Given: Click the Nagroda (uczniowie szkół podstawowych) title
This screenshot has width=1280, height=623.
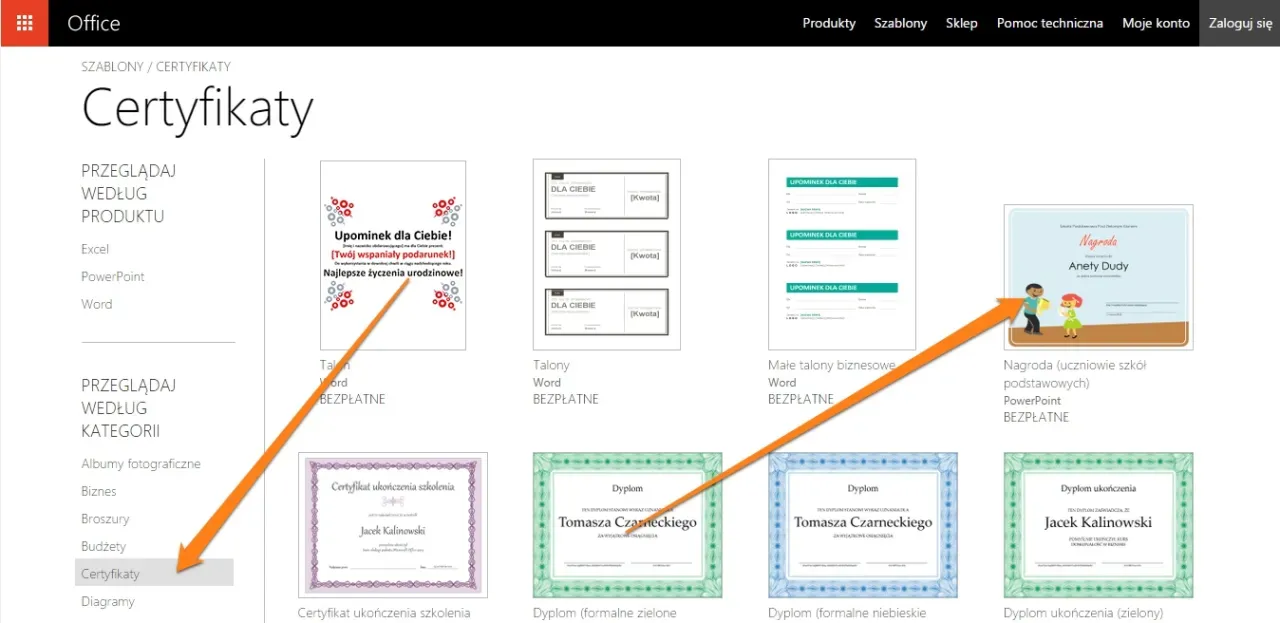Looking at the screenshot, I should click(1075, 375).
